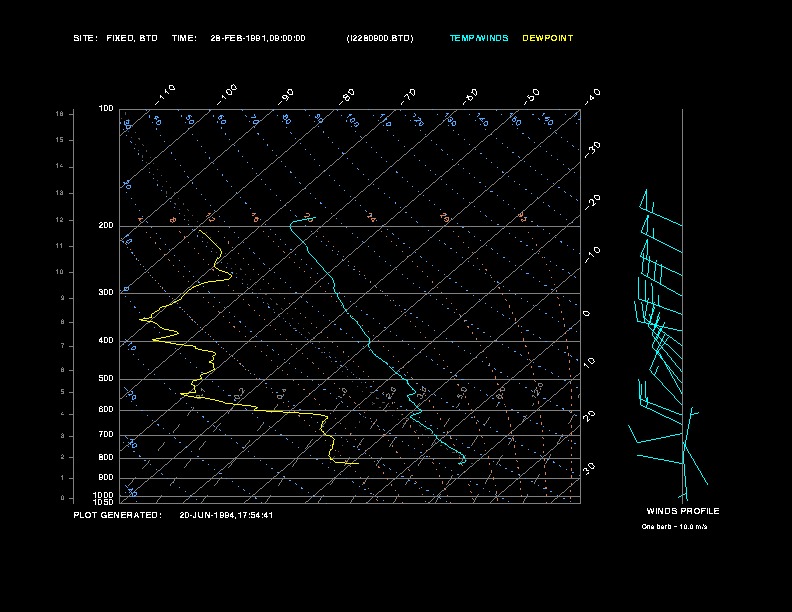Click the -110 isotherm label above the plot

pos(165,95)
